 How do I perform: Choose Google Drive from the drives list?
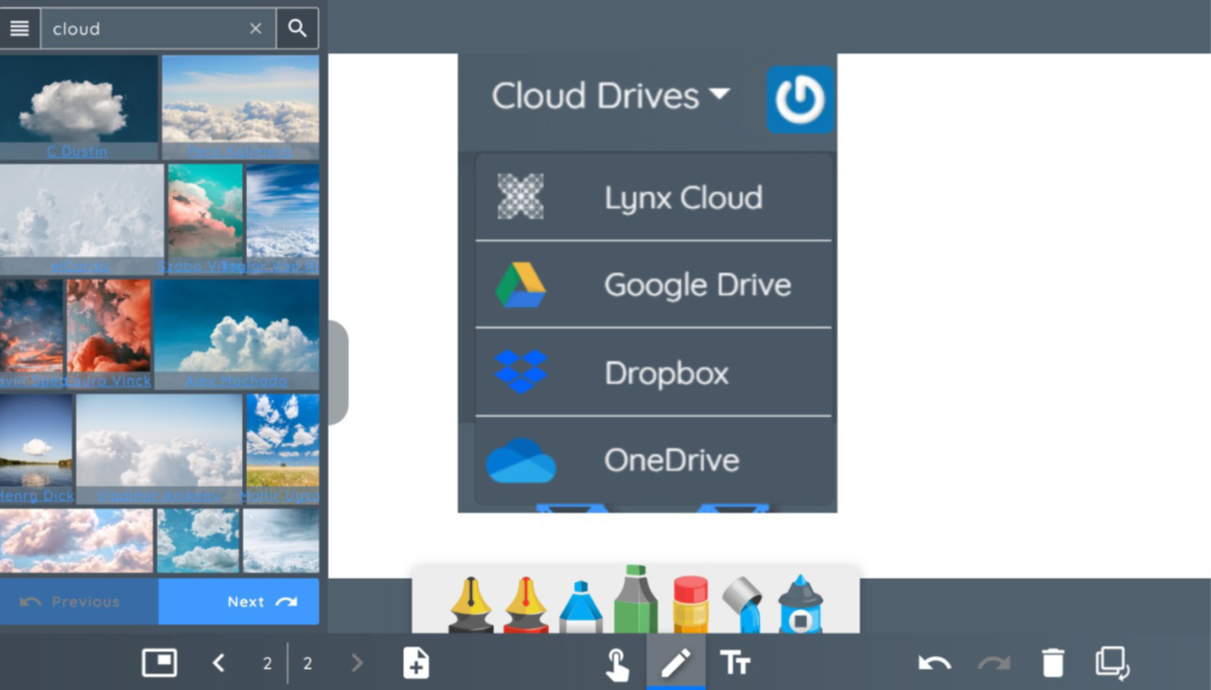click(654, 284)
